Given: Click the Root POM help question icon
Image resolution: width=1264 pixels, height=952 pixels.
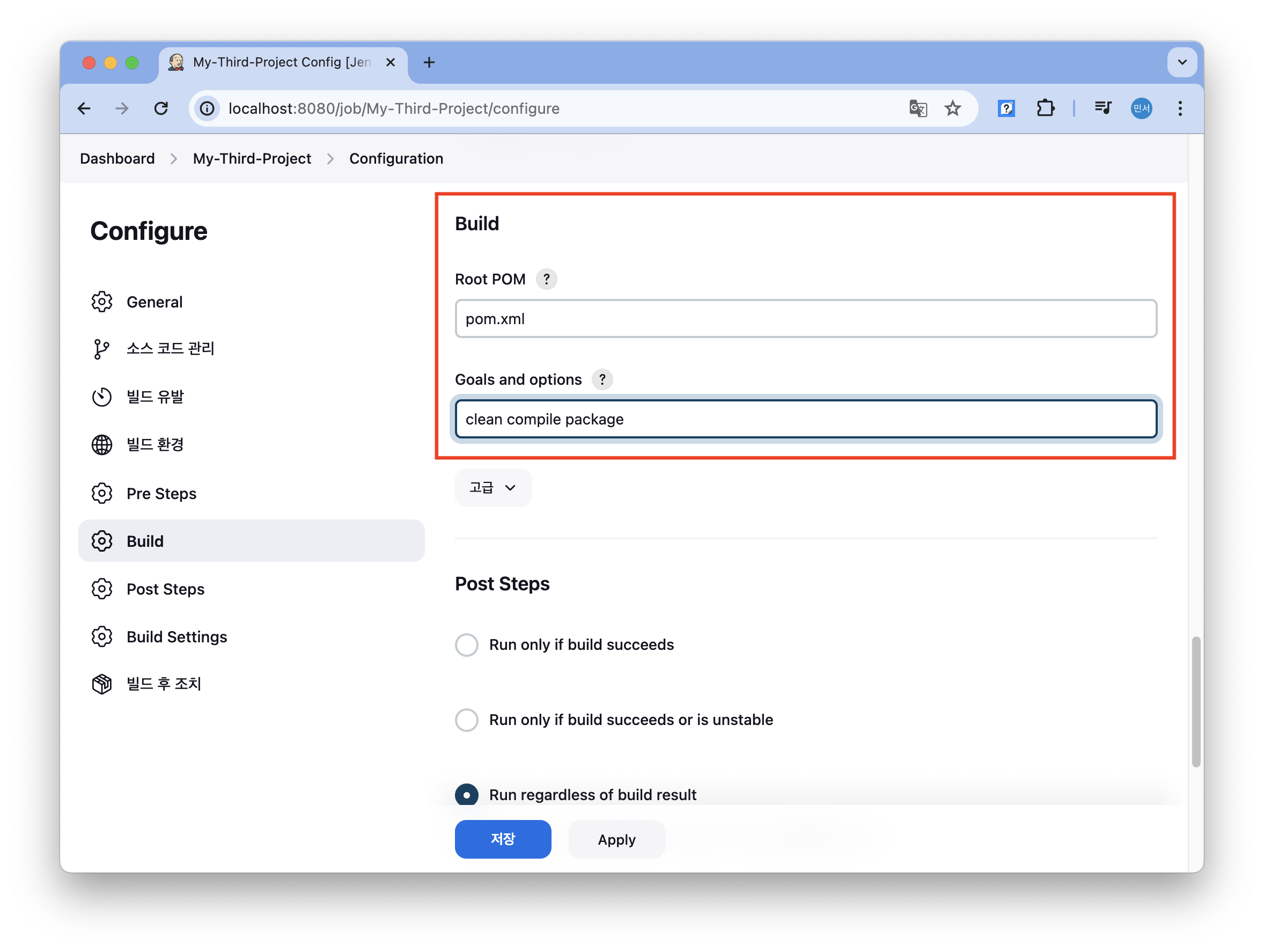Looking at the screenshot, I should pos(546,279).
